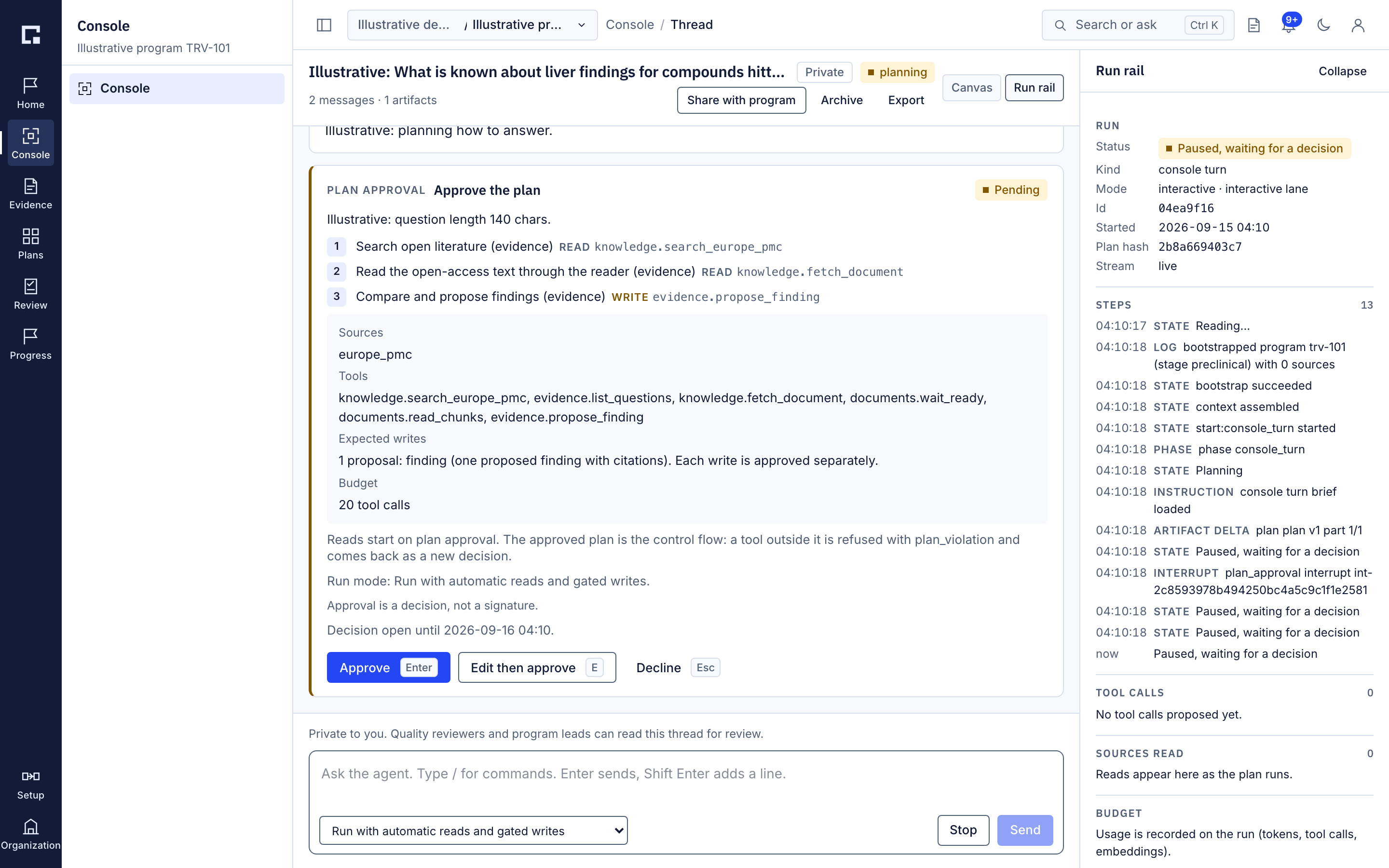Collapse the Run rail panel
This screenshot has height=868, width=1389.
click(x=1342, y=71)
